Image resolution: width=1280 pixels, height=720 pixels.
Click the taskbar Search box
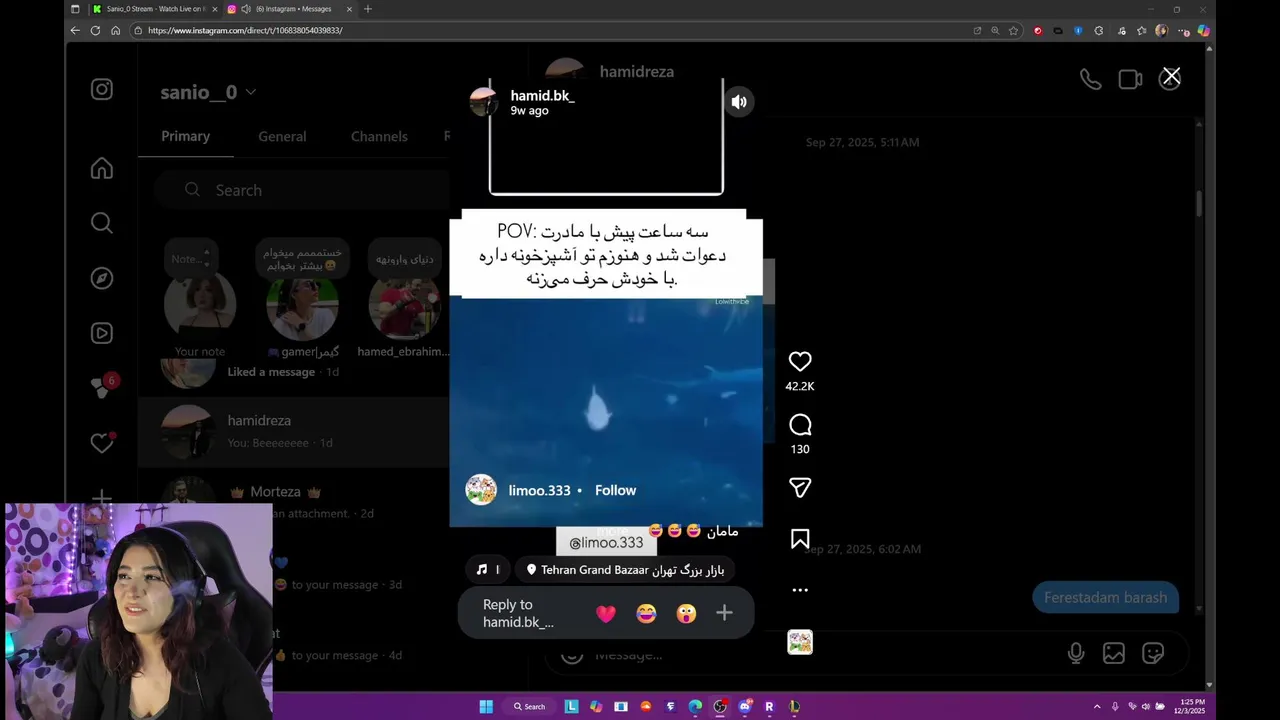[530, 706]
